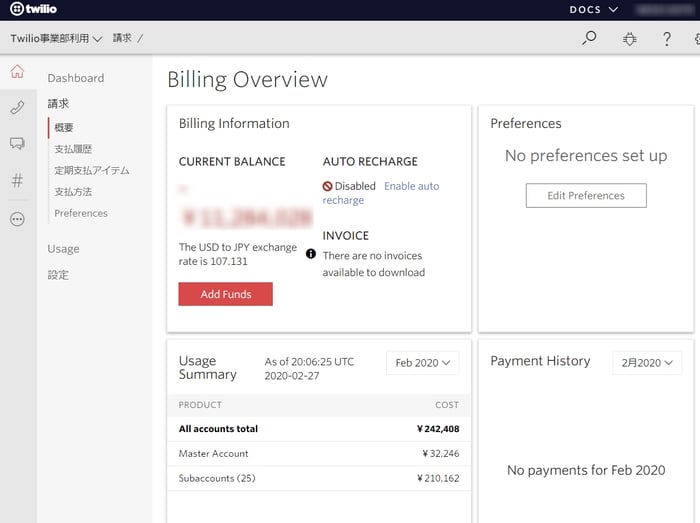Image resolution: width=700 pixels, height=523 pixels.
Task: Open 支払履歴 submenu item
Action: coord(73,149)
